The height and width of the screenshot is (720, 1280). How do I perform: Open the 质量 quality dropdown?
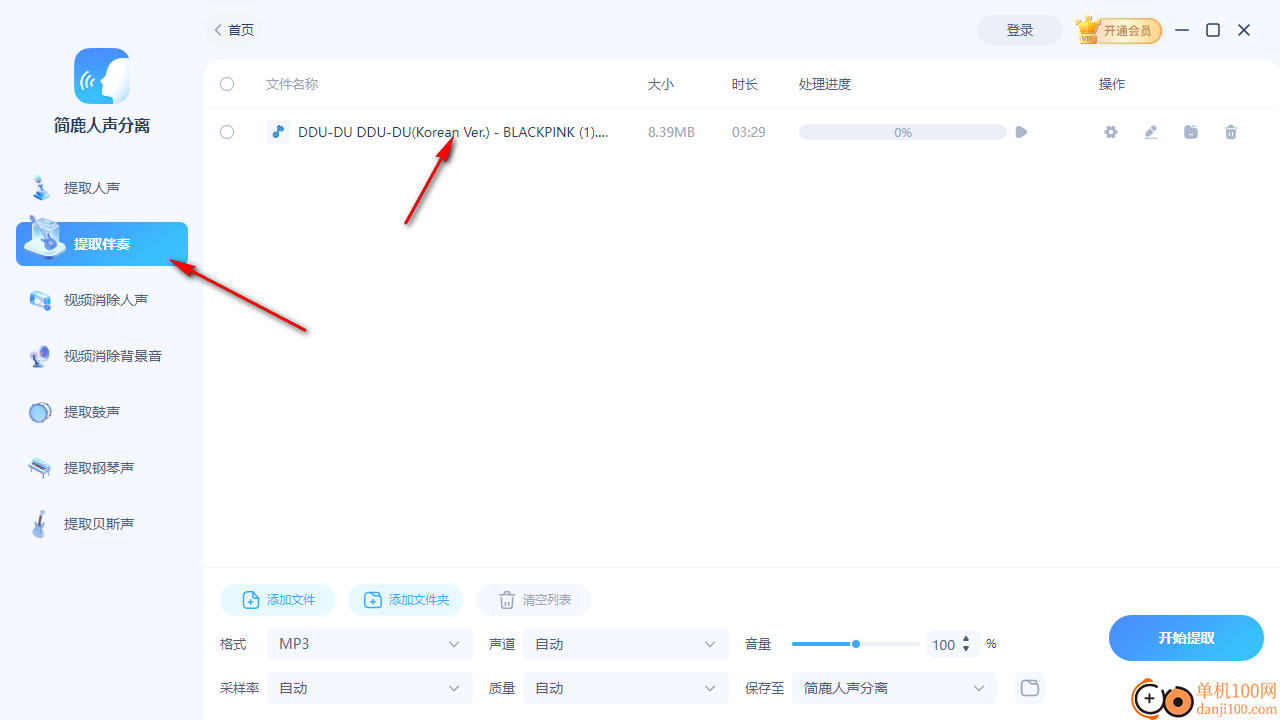coord(626,688)
